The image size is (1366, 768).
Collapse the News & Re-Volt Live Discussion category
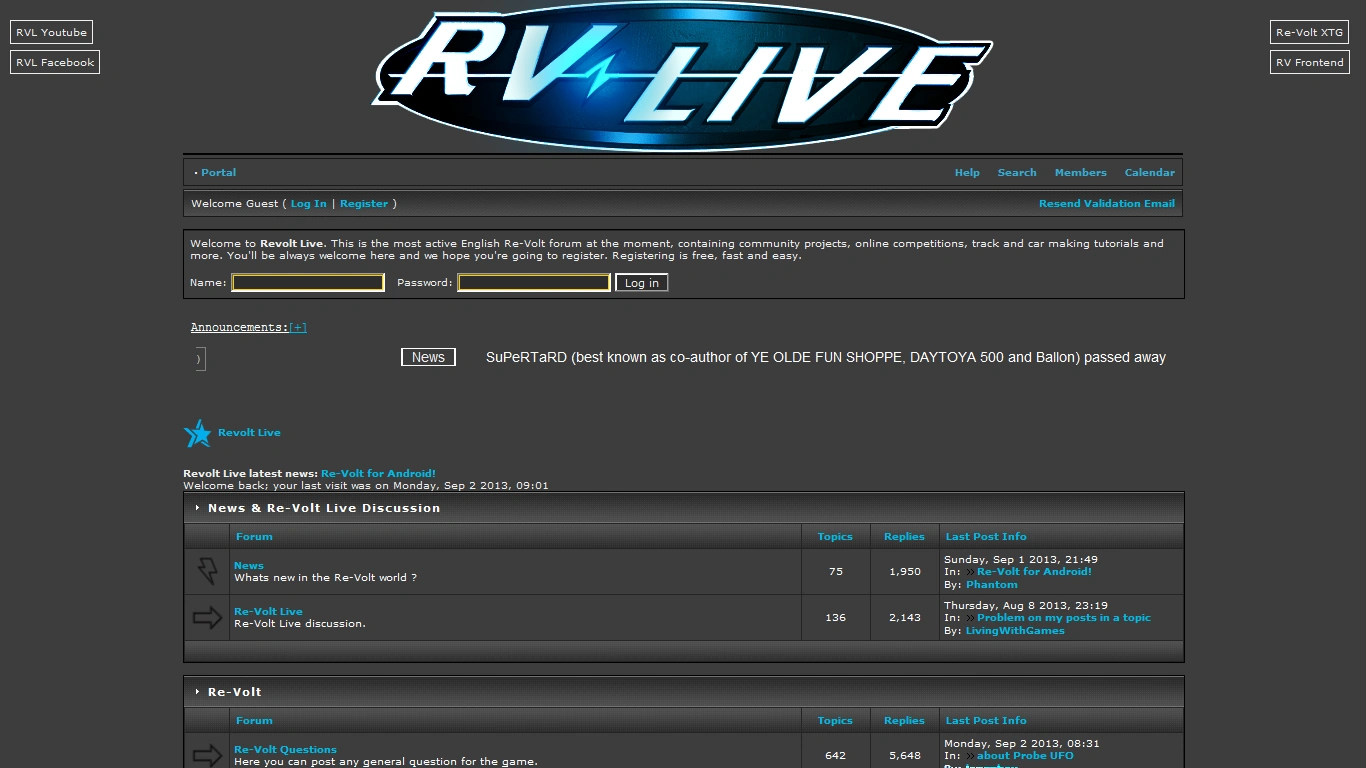(196, 507)
